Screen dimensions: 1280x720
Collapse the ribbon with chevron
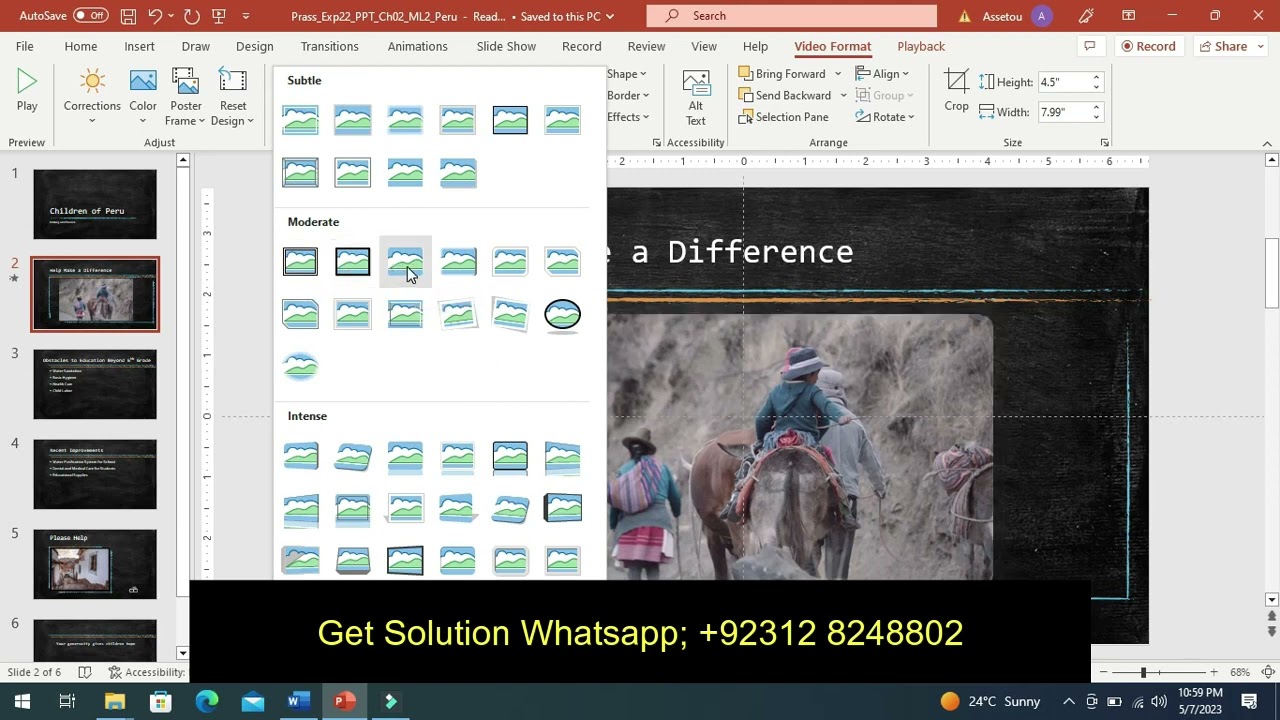[x=1267, y=143]
